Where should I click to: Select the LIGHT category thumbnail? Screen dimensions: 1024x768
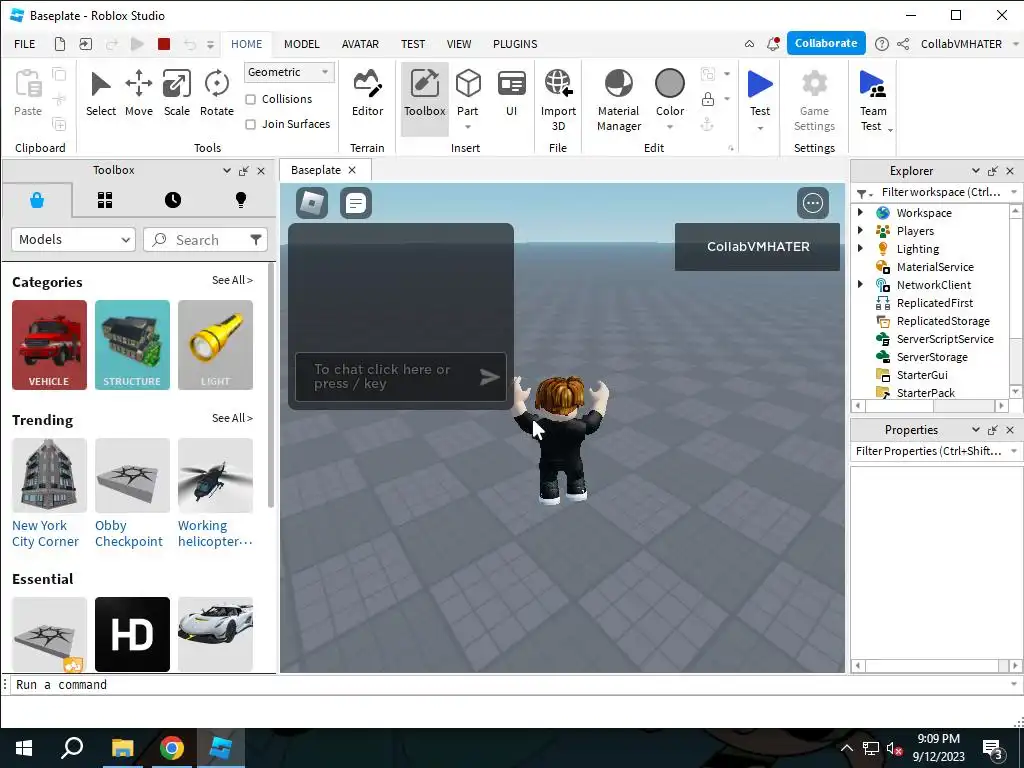click(x=215, y=345)
